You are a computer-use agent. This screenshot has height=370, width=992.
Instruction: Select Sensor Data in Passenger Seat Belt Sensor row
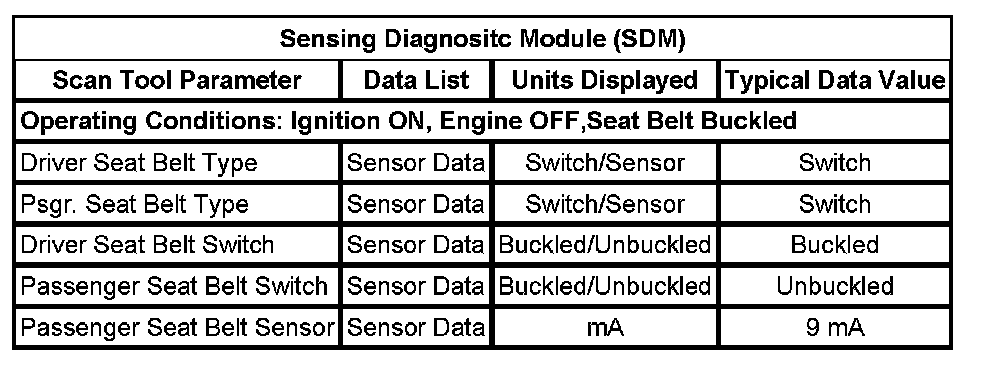click(416, 328)
